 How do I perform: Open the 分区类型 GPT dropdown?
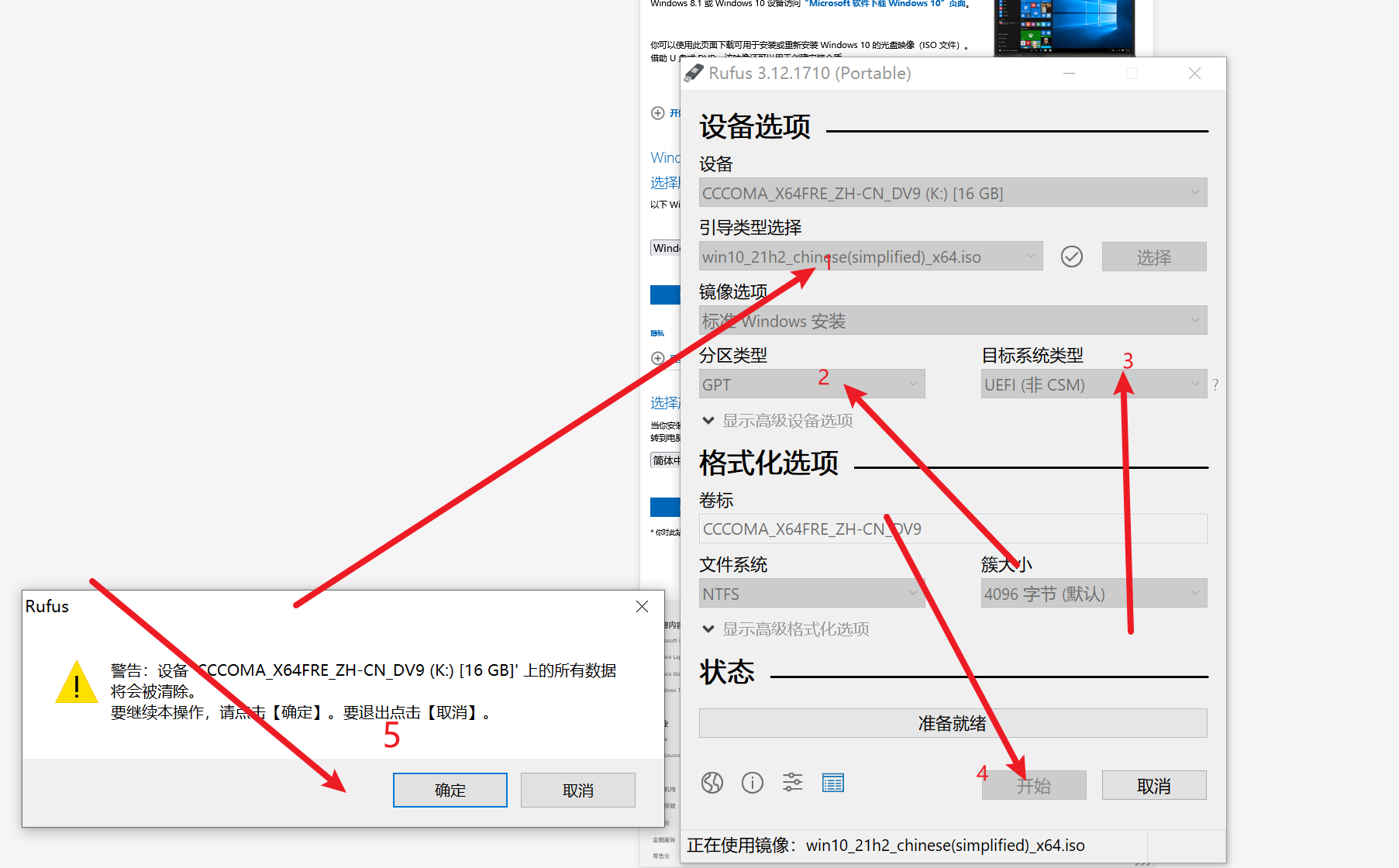click(811, 384)
